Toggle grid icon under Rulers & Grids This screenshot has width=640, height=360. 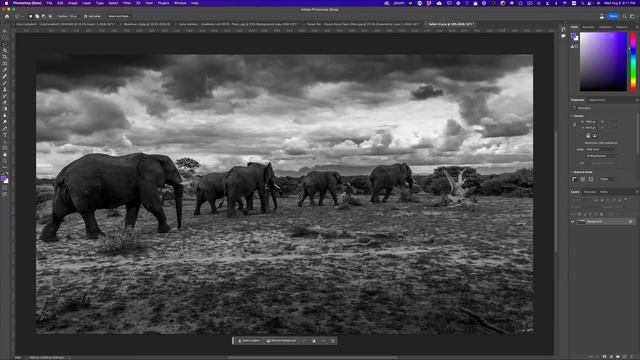tap(582, 179)
